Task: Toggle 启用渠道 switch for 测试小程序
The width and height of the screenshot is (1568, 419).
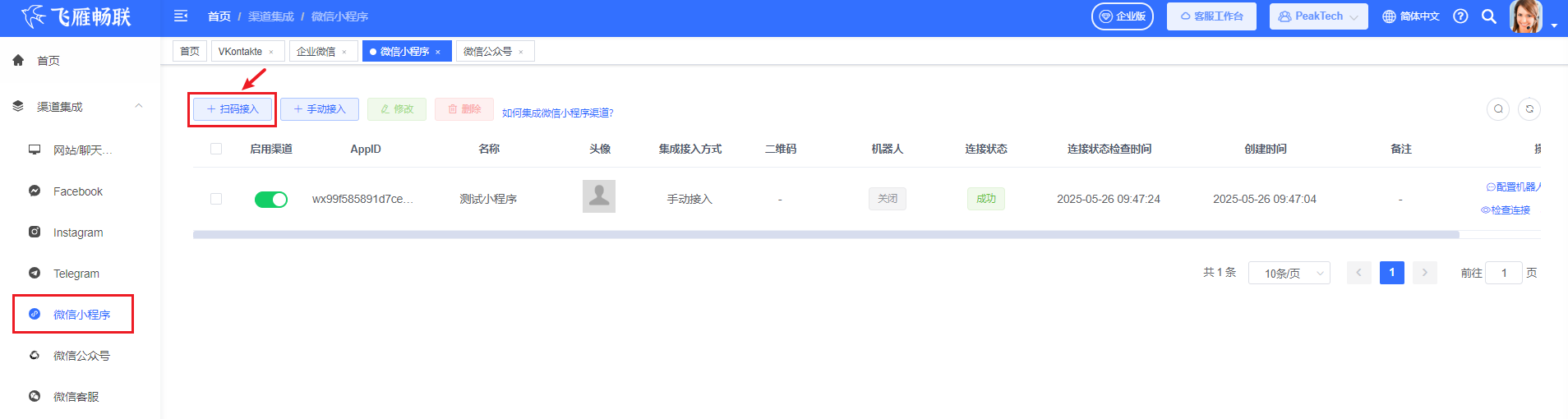Action: 271,199
